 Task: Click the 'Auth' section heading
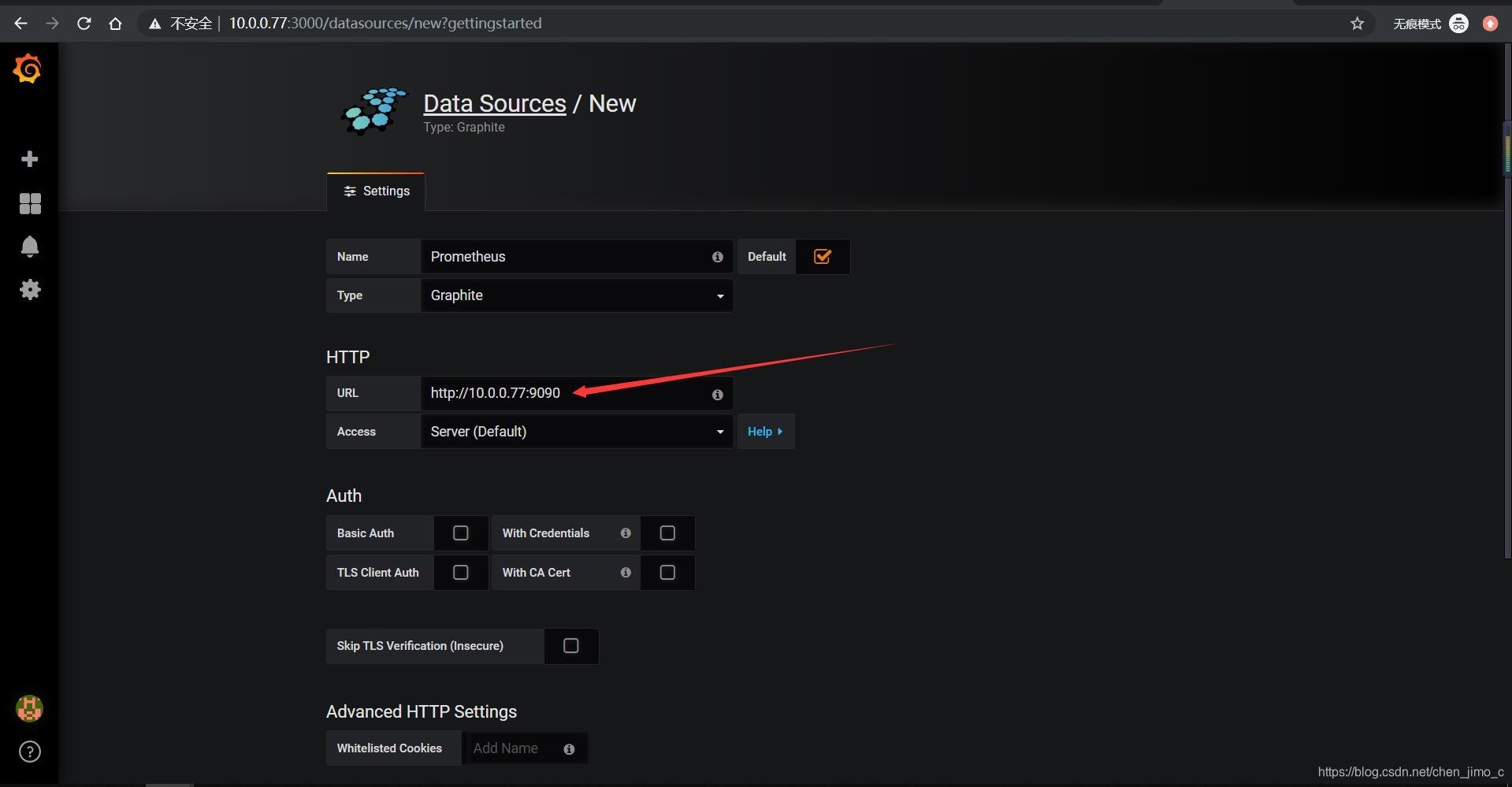(344, 496)
